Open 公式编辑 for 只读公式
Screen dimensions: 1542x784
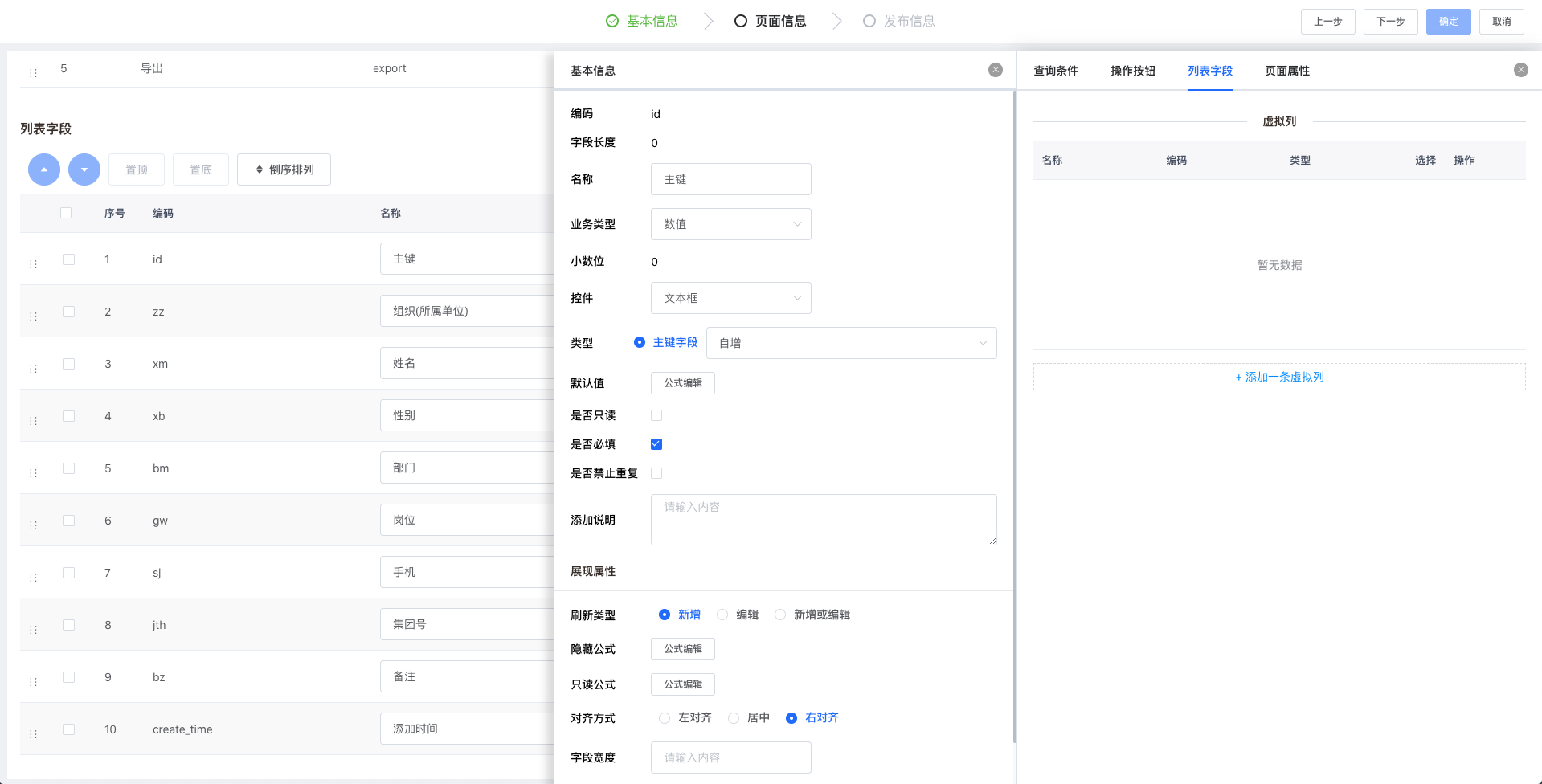pos(683,684)
